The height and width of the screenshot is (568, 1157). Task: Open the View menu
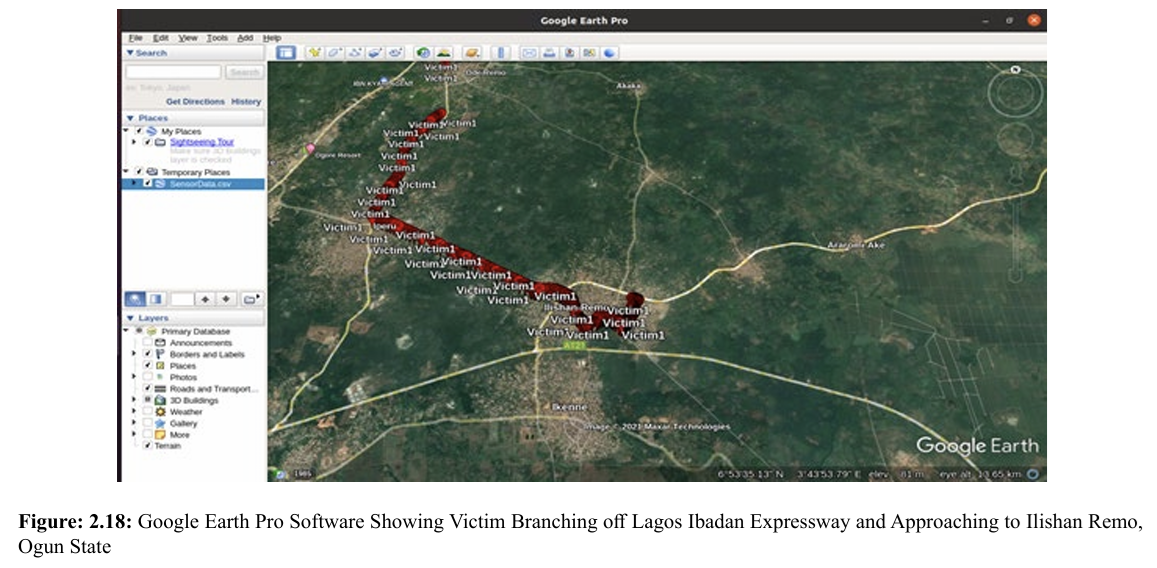pos(188,38)
